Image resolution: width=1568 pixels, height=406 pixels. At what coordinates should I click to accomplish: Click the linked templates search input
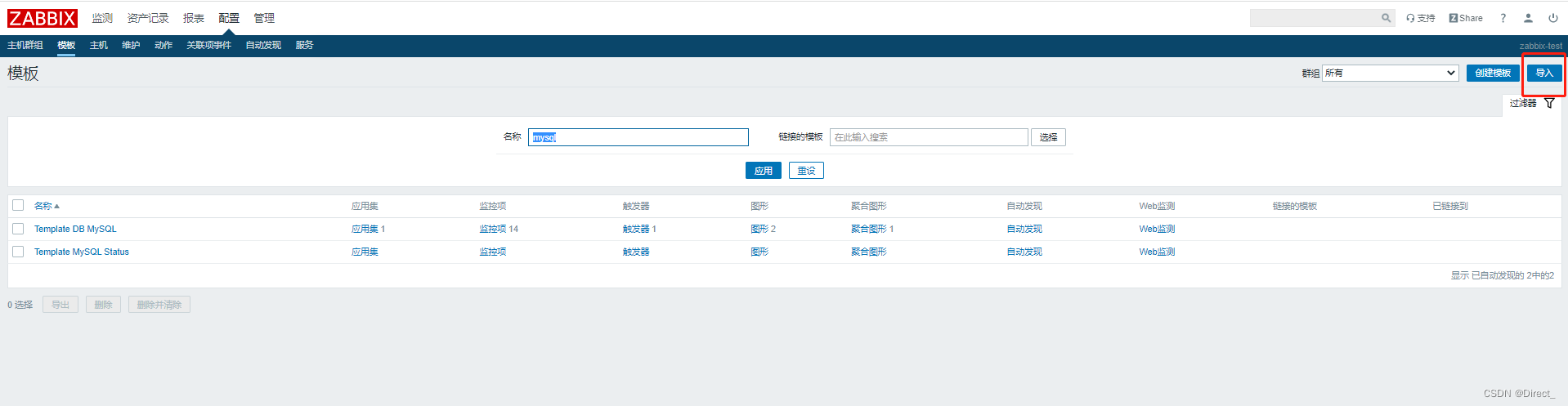click(x=929, y=137)
